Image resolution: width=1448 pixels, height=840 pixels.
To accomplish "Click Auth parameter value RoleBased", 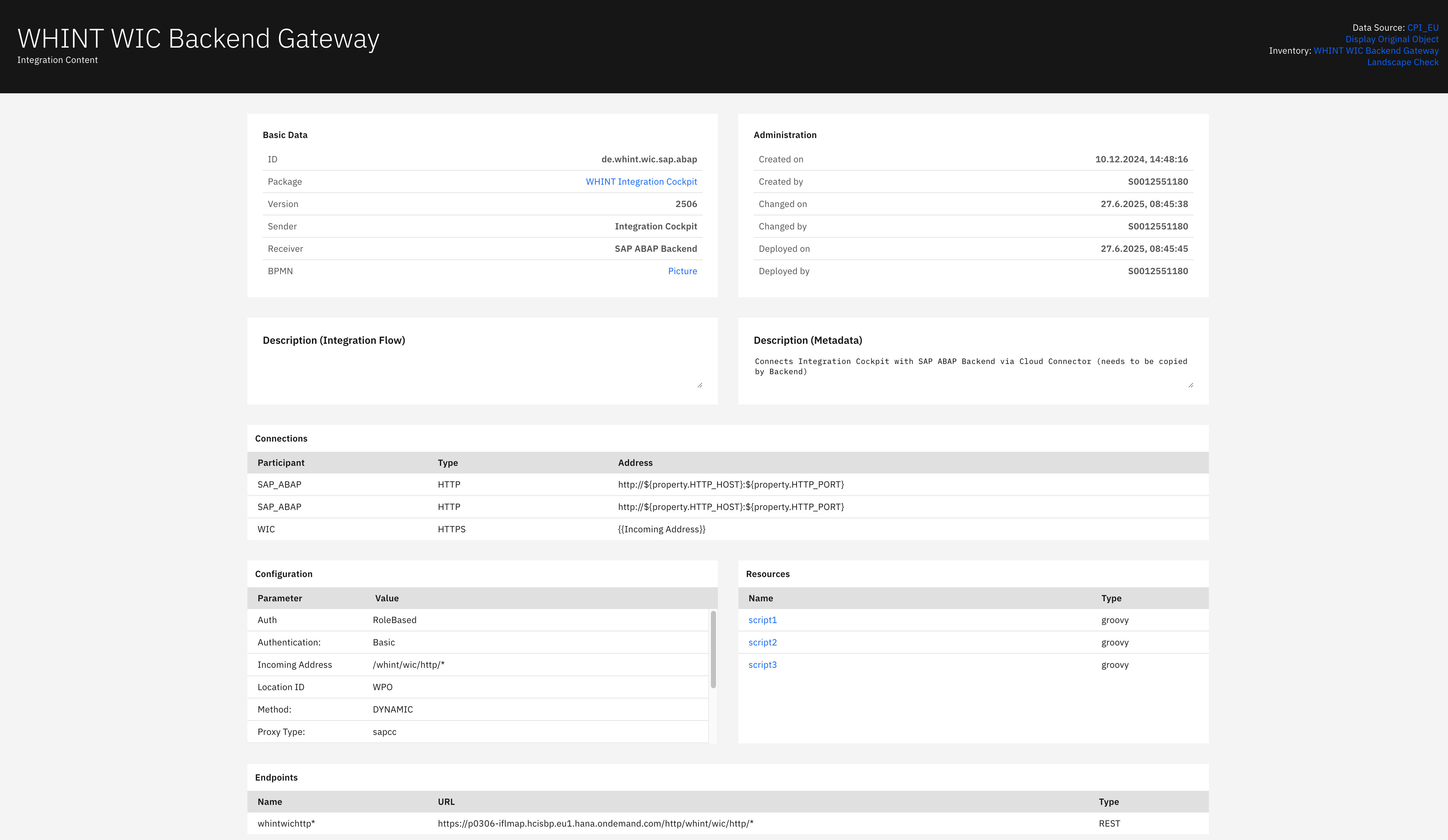I will pyautogui.click(x=394, y=620).
